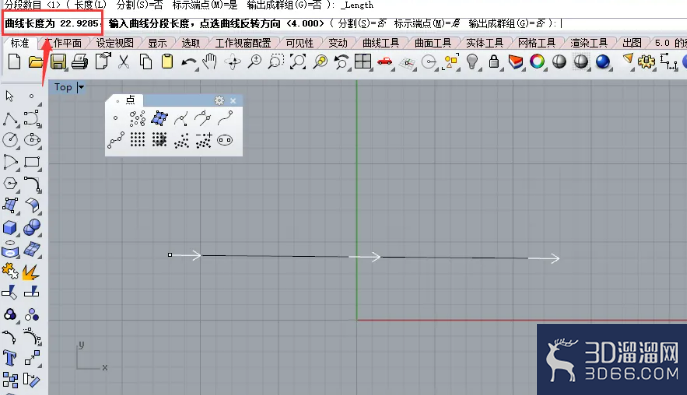Click the curve start point in viewport

tap(170, 255)
